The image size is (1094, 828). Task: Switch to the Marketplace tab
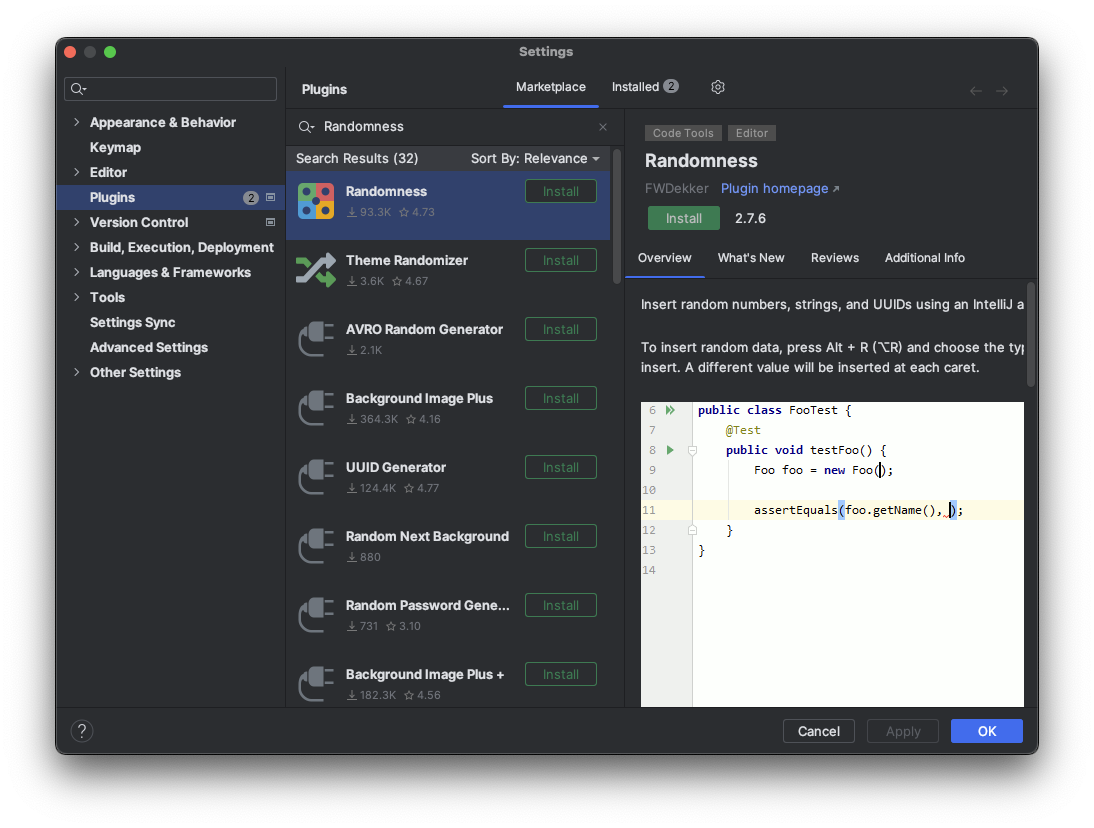click(550, 87)
